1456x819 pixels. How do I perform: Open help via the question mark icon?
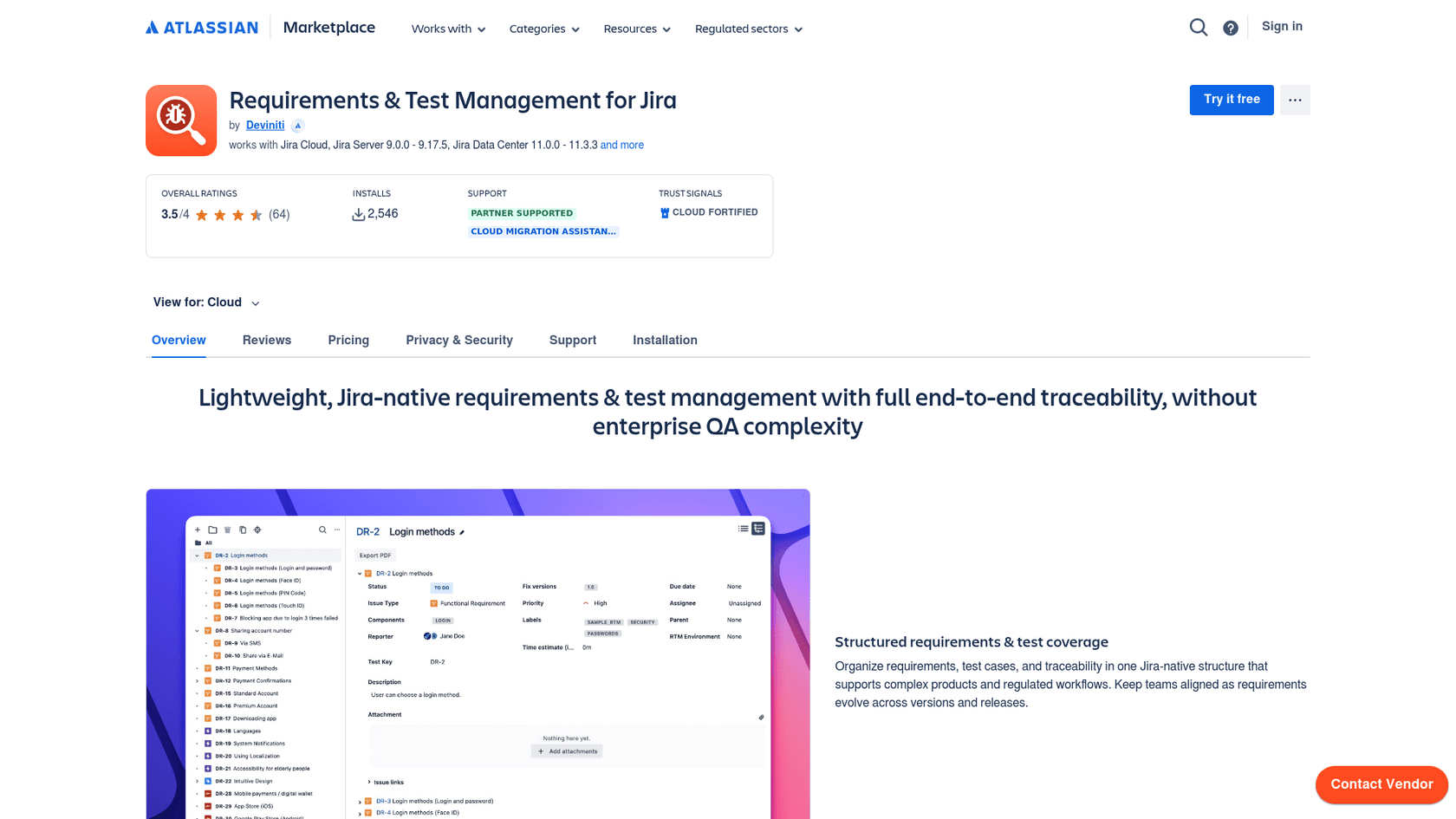coord(1230,27)
